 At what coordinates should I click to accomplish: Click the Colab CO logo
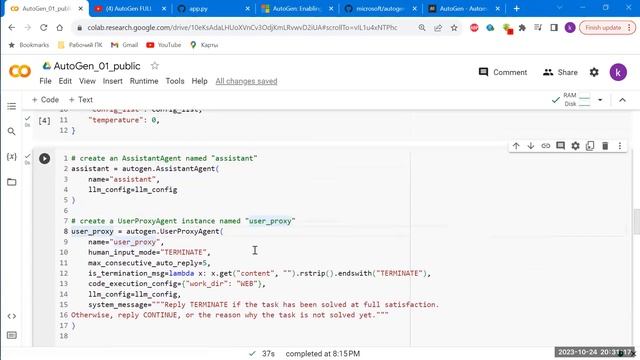20,71
